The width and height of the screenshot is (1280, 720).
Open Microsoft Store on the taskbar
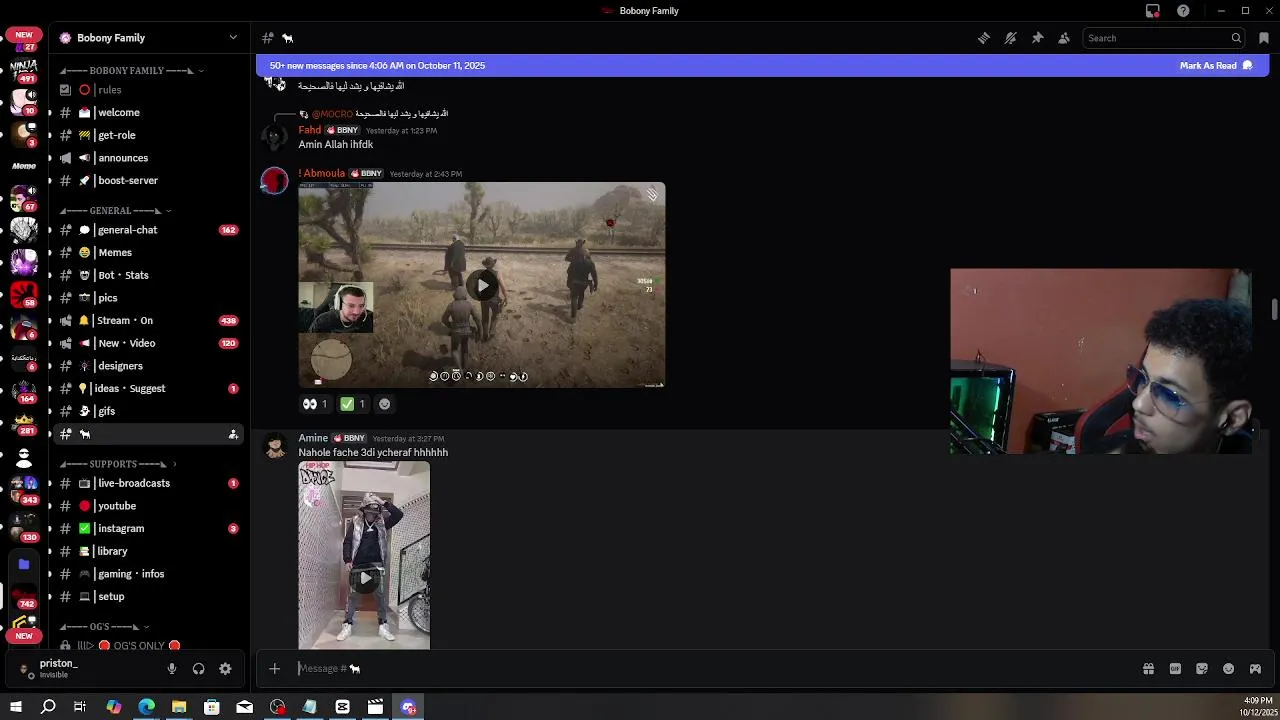pos(212,707)
